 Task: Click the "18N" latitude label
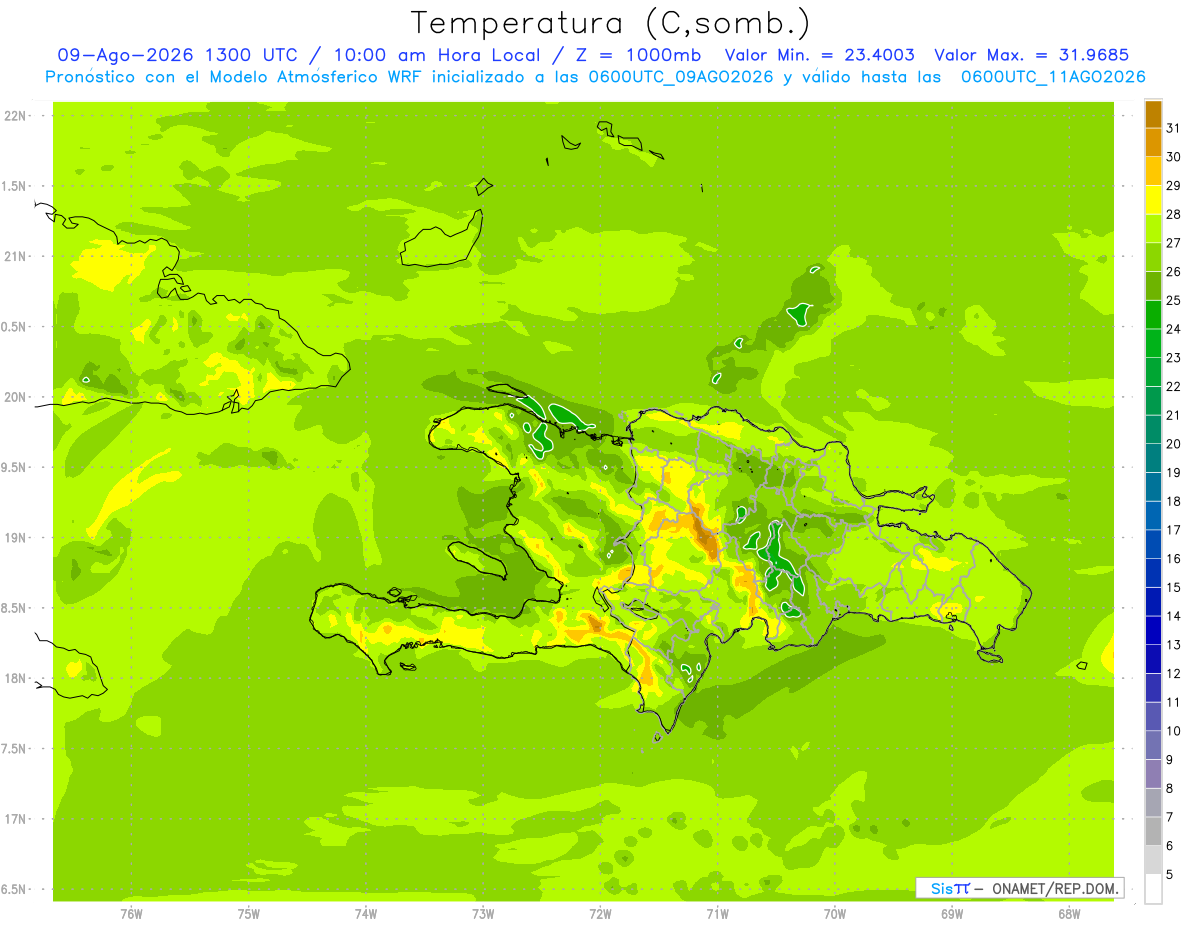click(x=16, y=678)
